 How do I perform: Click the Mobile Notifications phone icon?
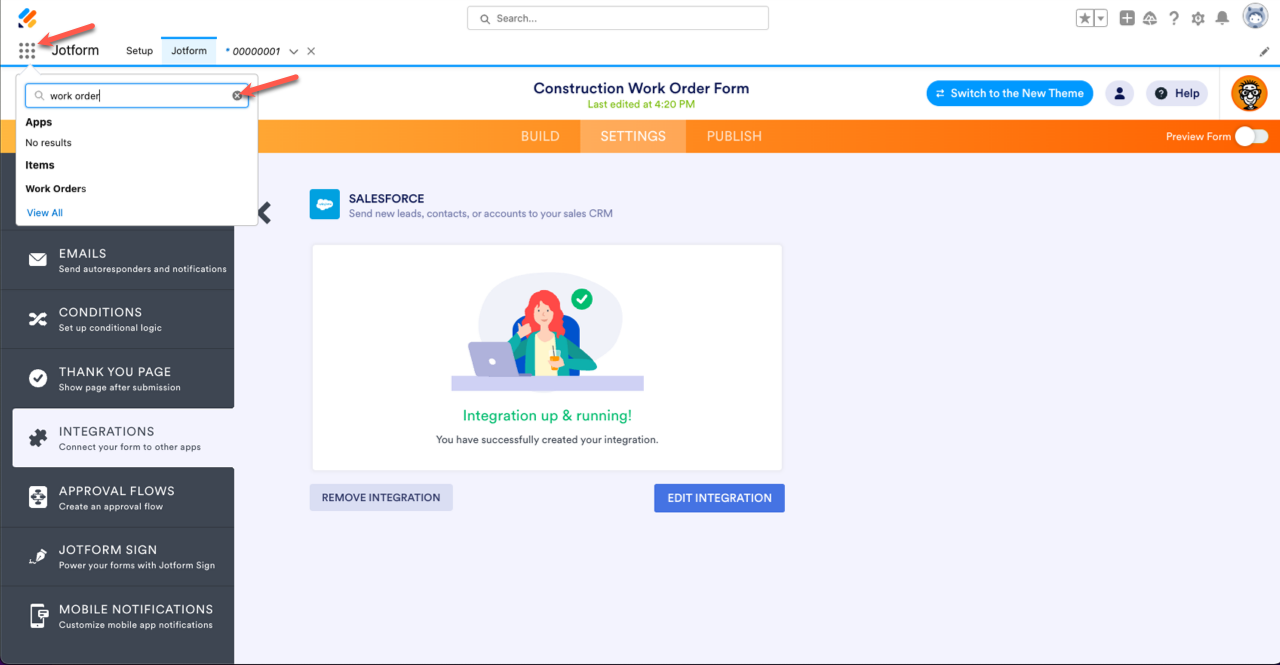click(x=38, y=615)
